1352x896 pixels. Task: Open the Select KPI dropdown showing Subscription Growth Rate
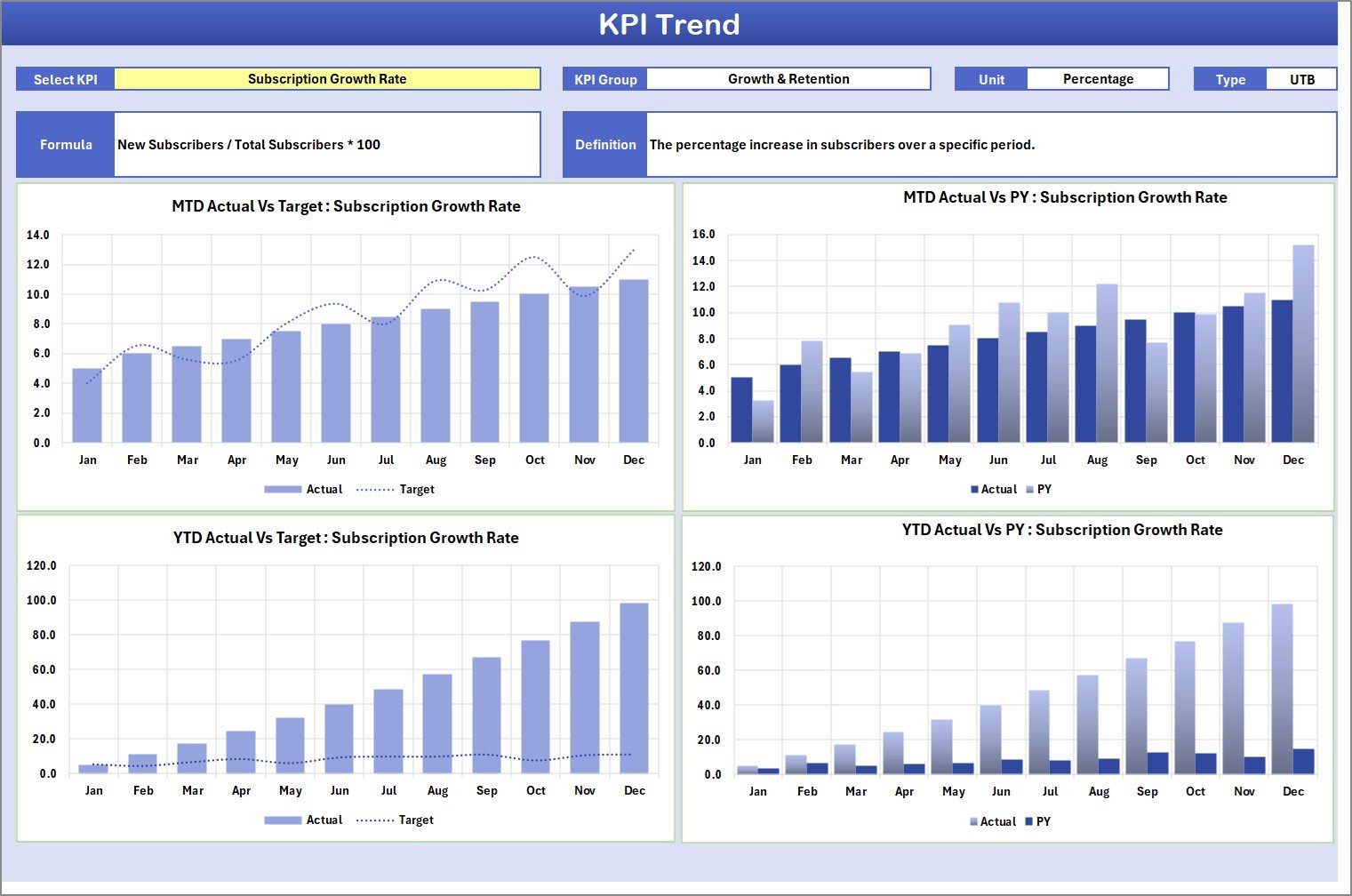pos(327,78)
